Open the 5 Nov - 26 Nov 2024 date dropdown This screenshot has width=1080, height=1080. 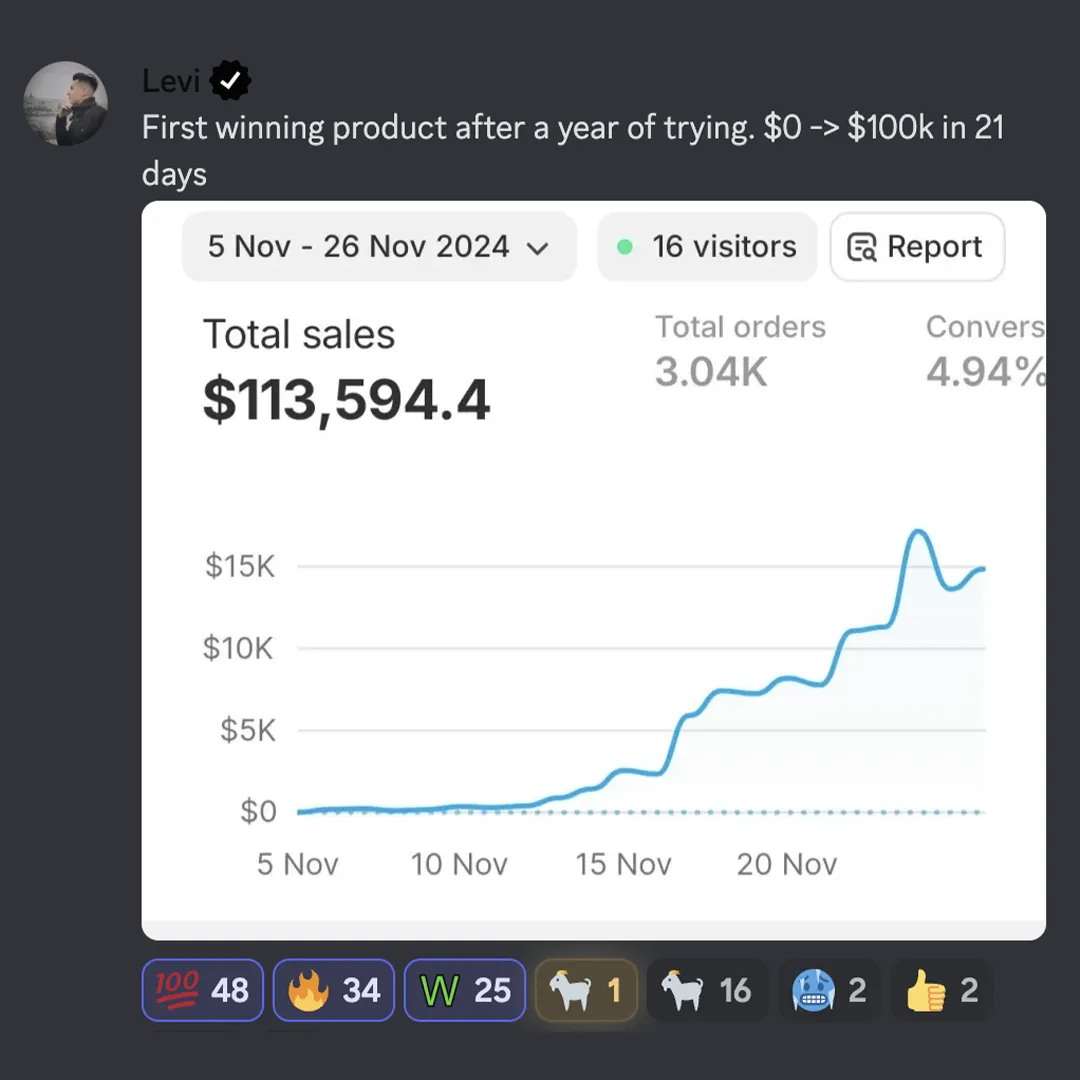pos(379,247)
